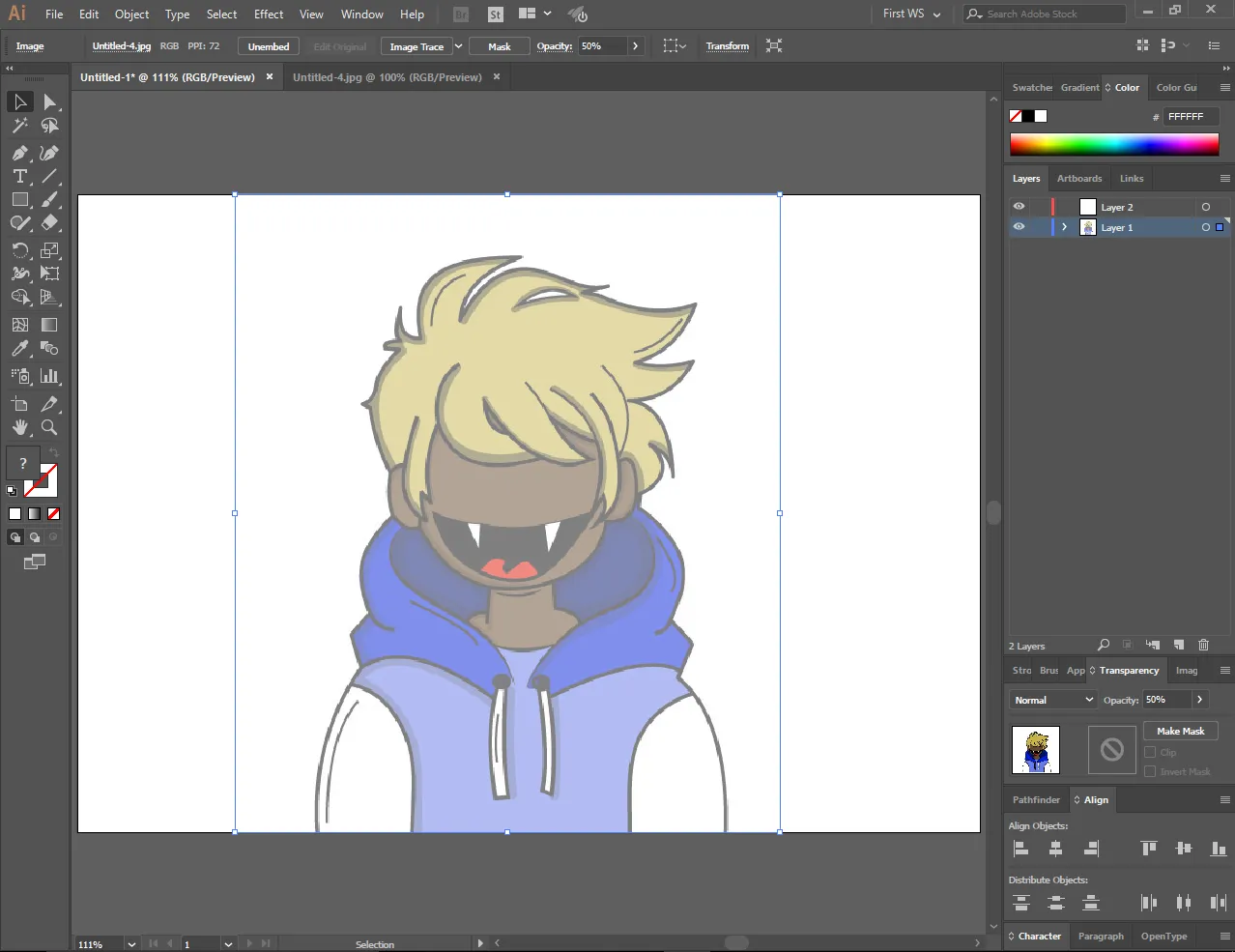Click the locate object magnifier in Layers
Image resolution: width=1235 pixels, height=952 pixels.
(x=1103, y=645)
